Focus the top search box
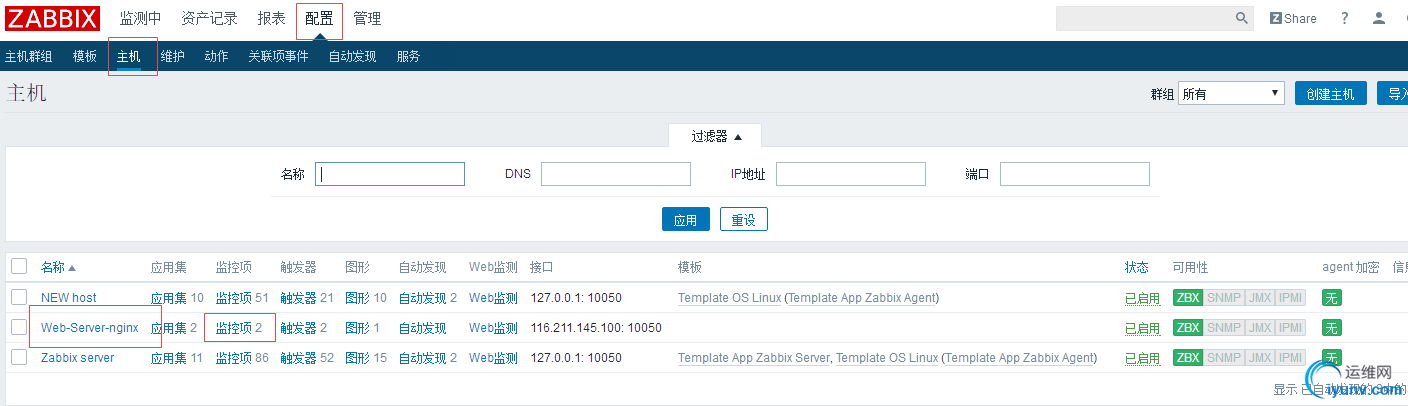Screen dimensions: 1408x406 click(1144, 18)
